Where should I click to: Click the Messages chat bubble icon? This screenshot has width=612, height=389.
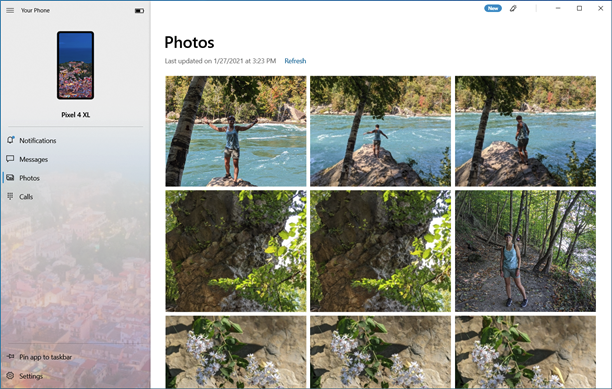click(x=10, y=159)
